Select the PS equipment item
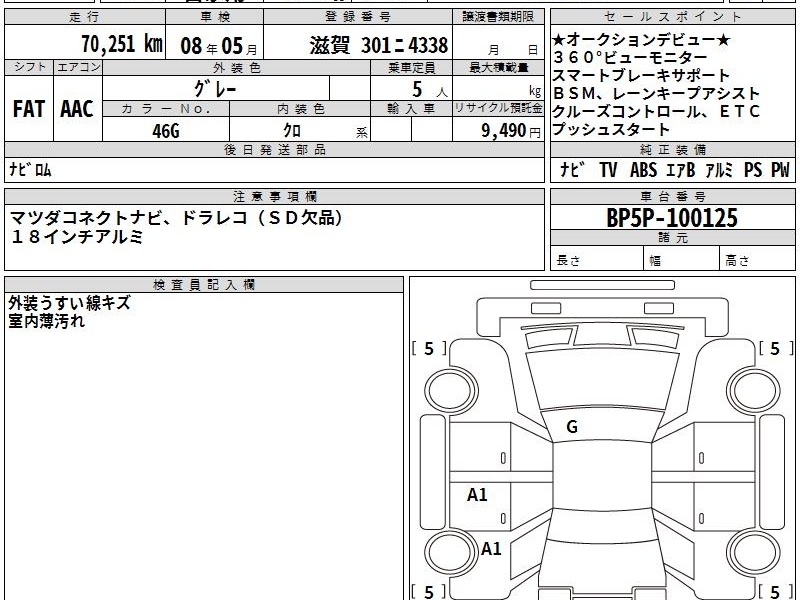 pyautogui.click(x=753, y=169)
